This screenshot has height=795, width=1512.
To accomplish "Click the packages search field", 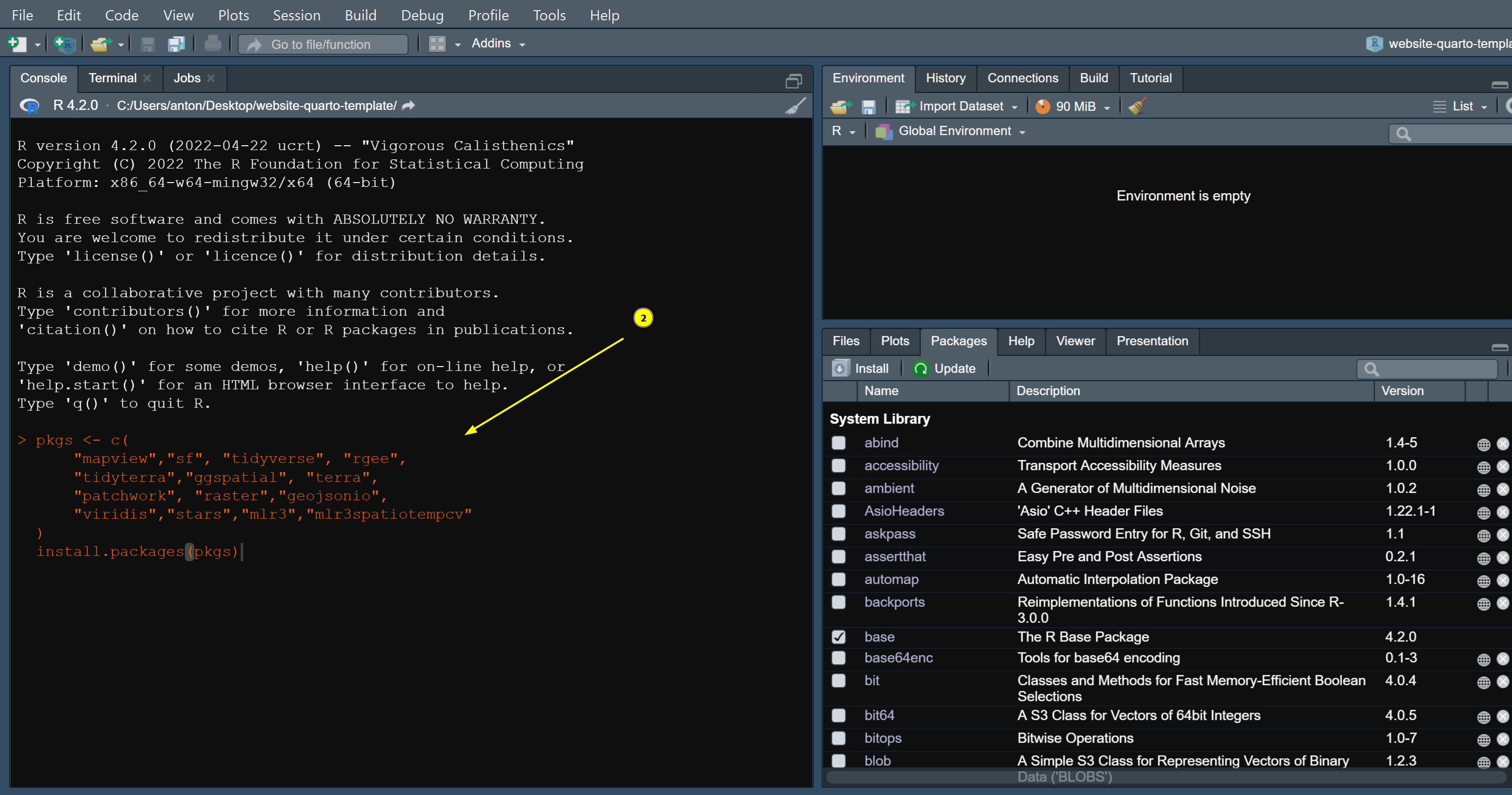I will click(x=1432, y=369).
